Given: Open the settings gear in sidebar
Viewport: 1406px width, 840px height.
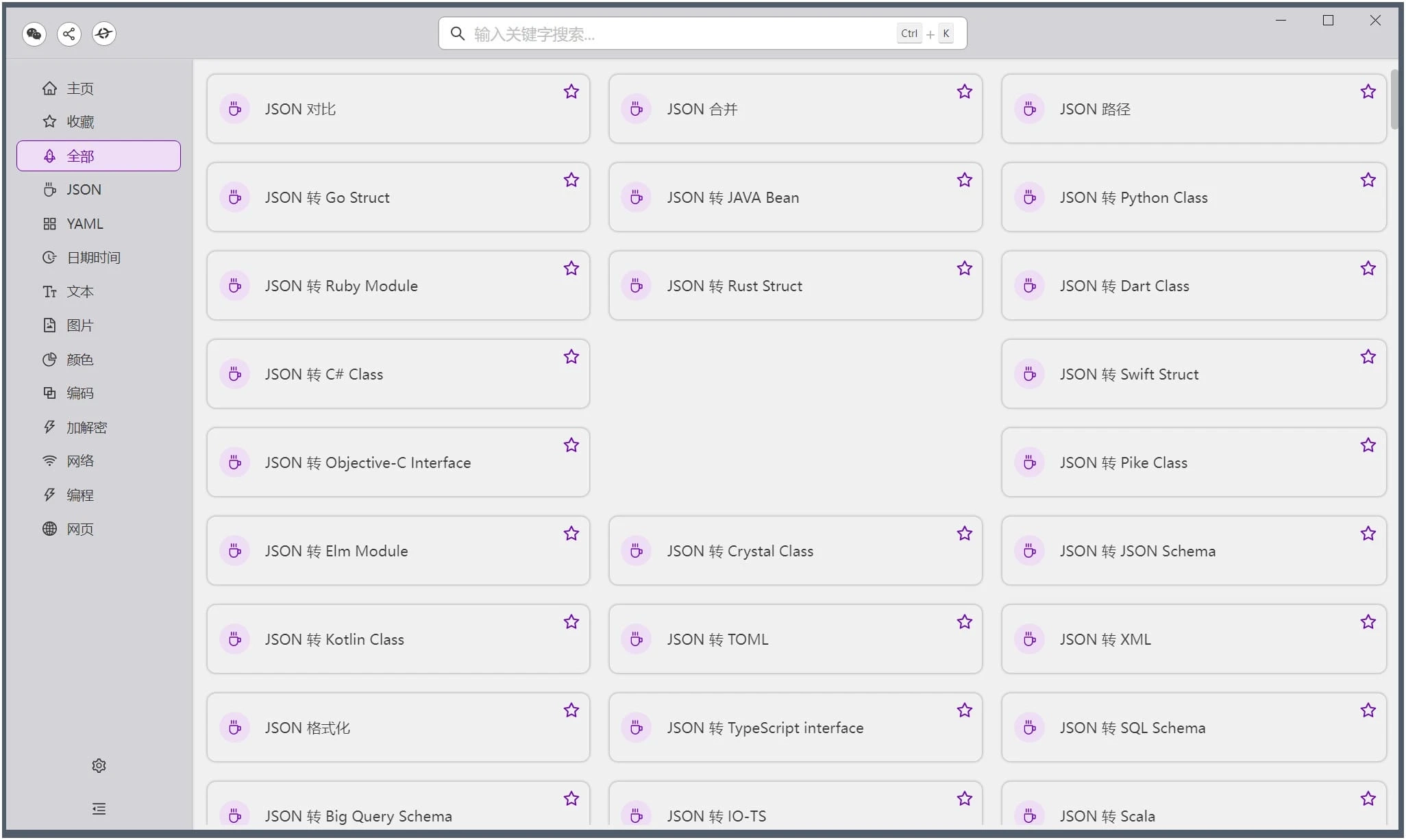Looking at the screenshot, I should pos(99,765).
